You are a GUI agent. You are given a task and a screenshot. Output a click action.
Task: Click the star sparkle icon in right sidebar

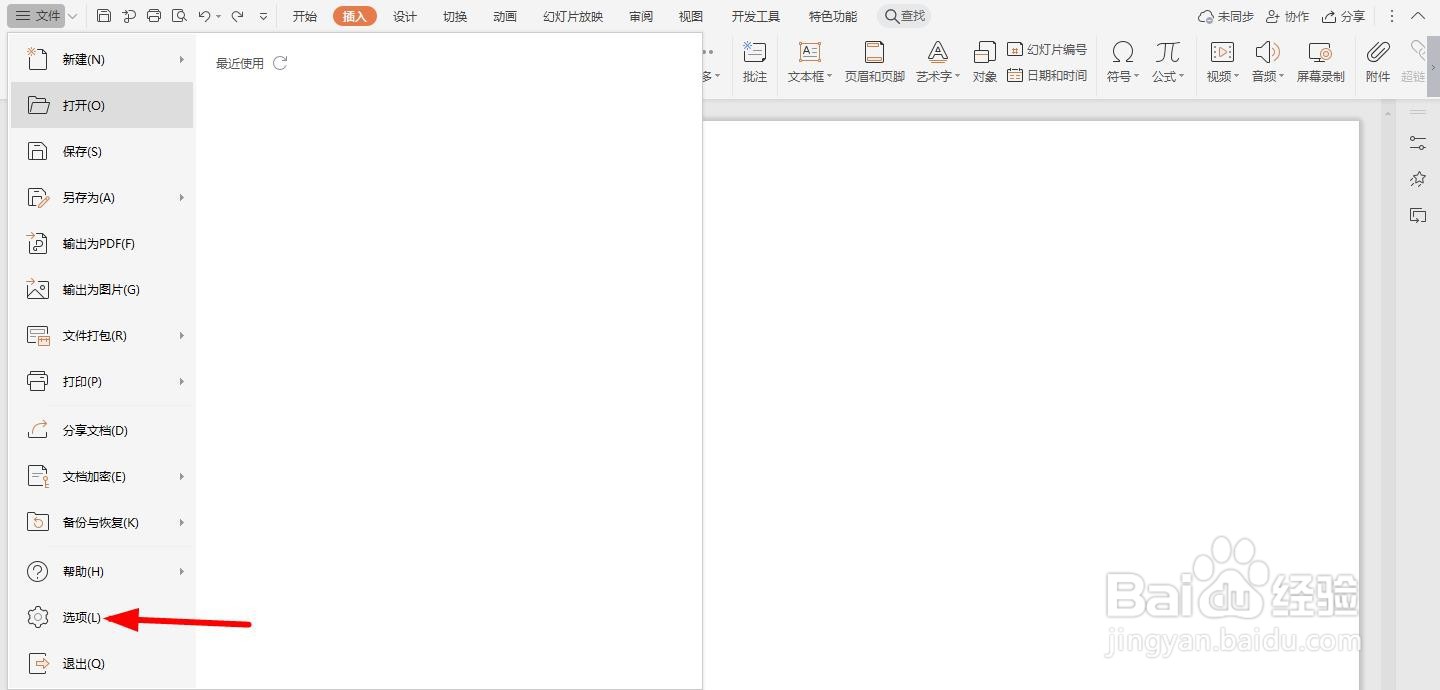(x=1418, y=179)
